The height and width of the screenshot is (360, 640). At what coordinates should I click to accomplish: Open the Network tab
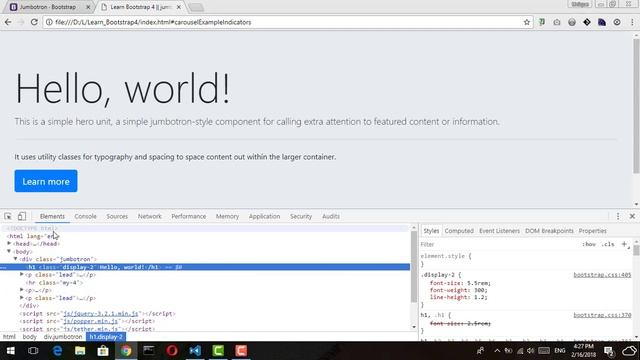149,216
